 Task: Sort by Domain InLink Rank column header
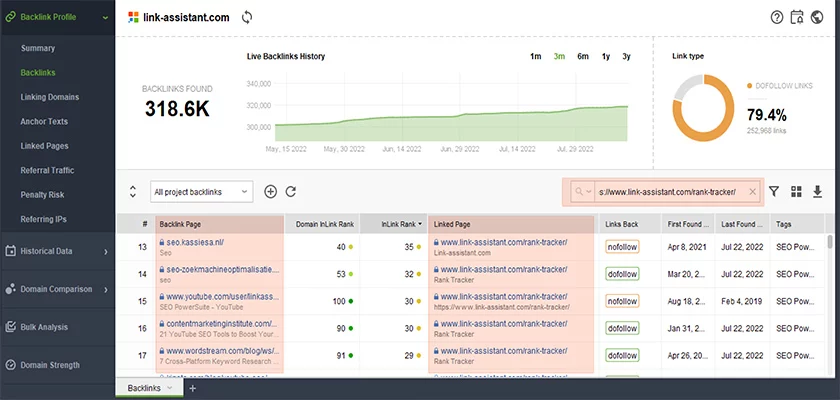321,224
